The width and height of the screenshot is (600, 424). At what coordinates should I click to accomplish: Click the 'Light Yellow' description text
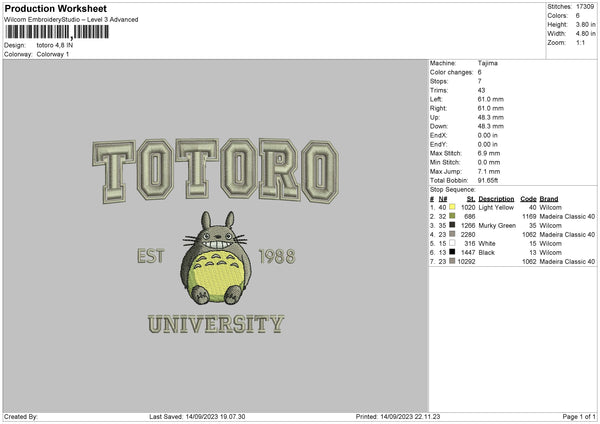[496, 207]
